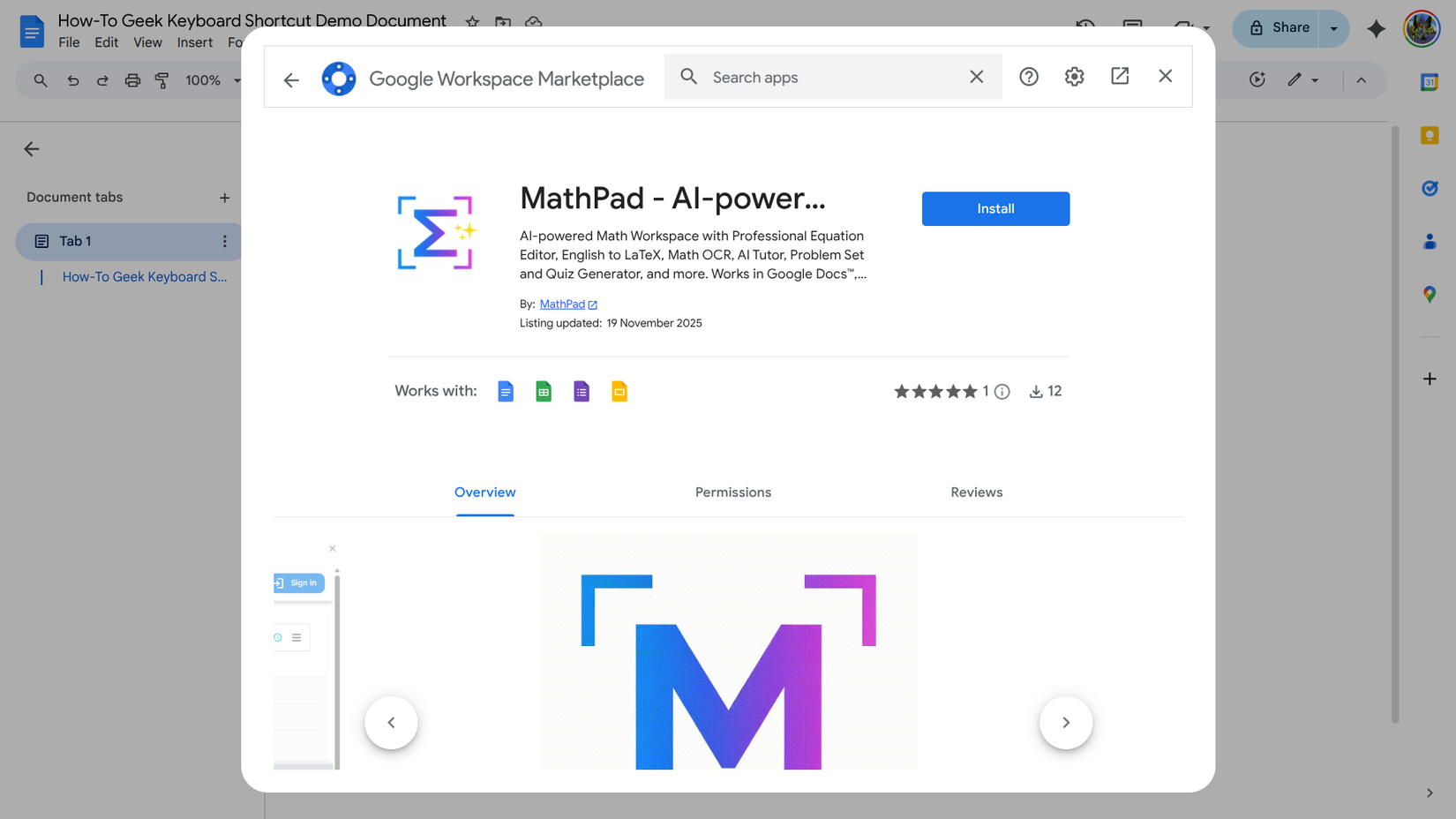This screenshot has height=819, width=1456.
Task: Expand the editing mode dropdown
Action: point(1314,80)
